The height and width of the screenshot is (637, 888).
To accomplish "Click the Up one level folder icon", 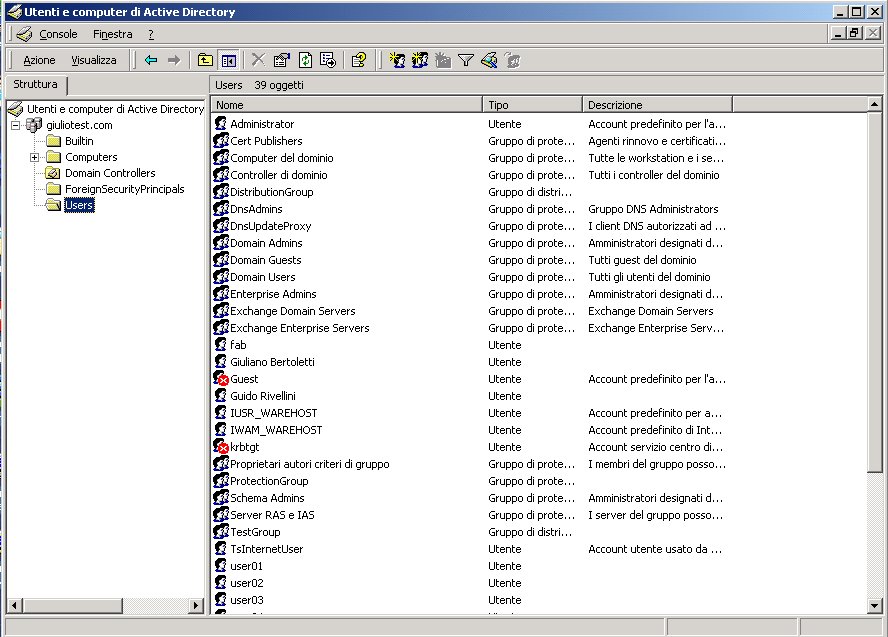I will [205, 60].
